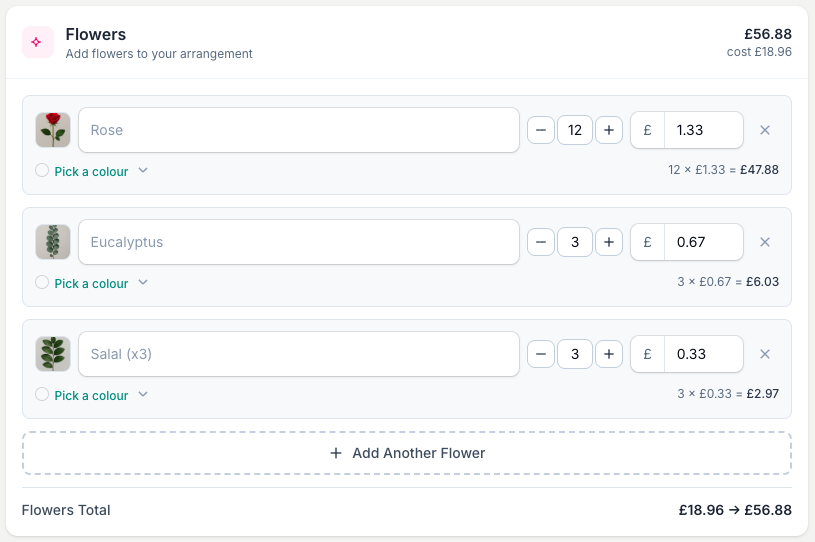Focus the Rose name input field

(299, 130)
